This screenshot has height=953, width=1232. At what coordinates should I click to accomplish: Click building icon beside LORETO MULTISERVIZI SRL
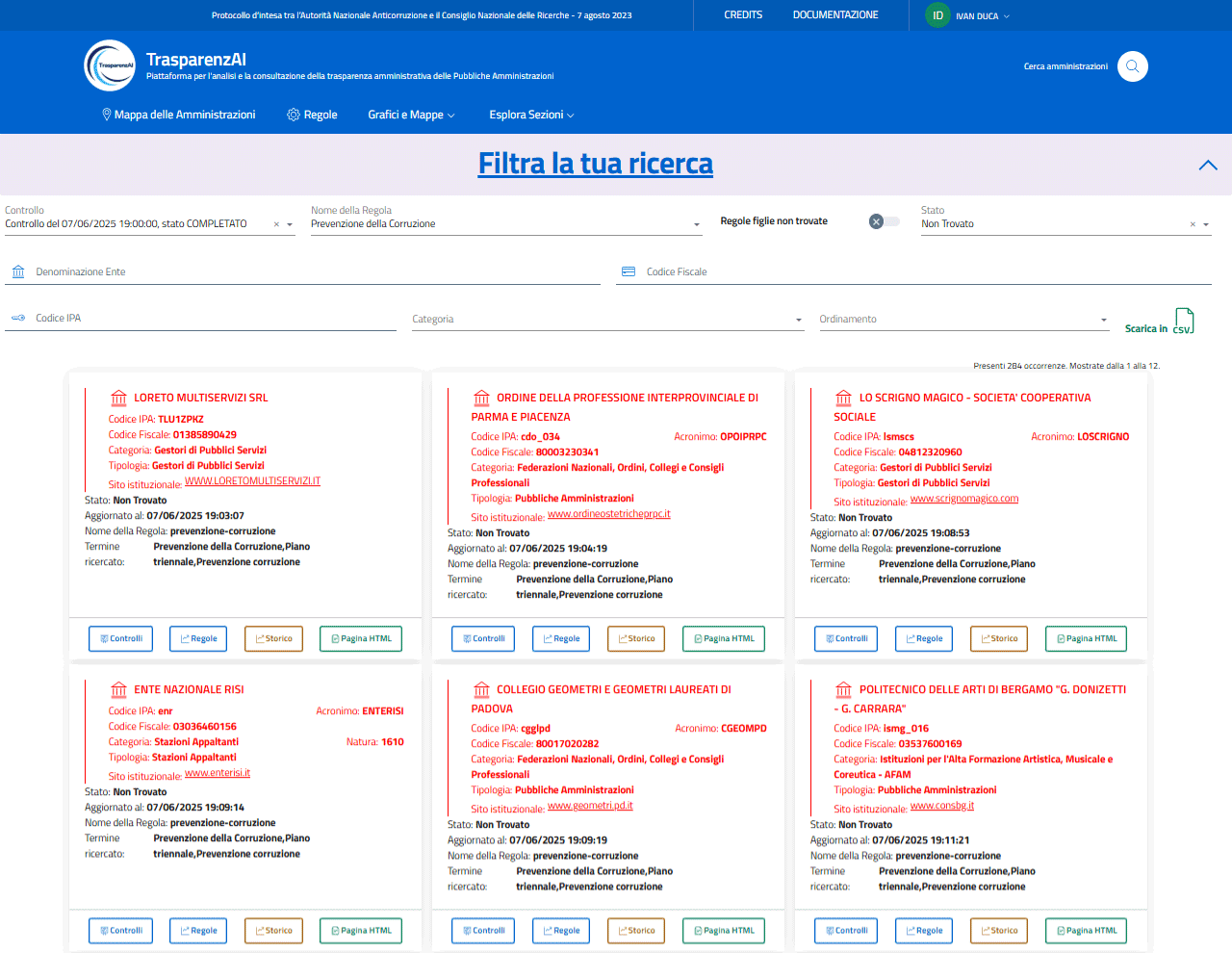tap(118, 398)
